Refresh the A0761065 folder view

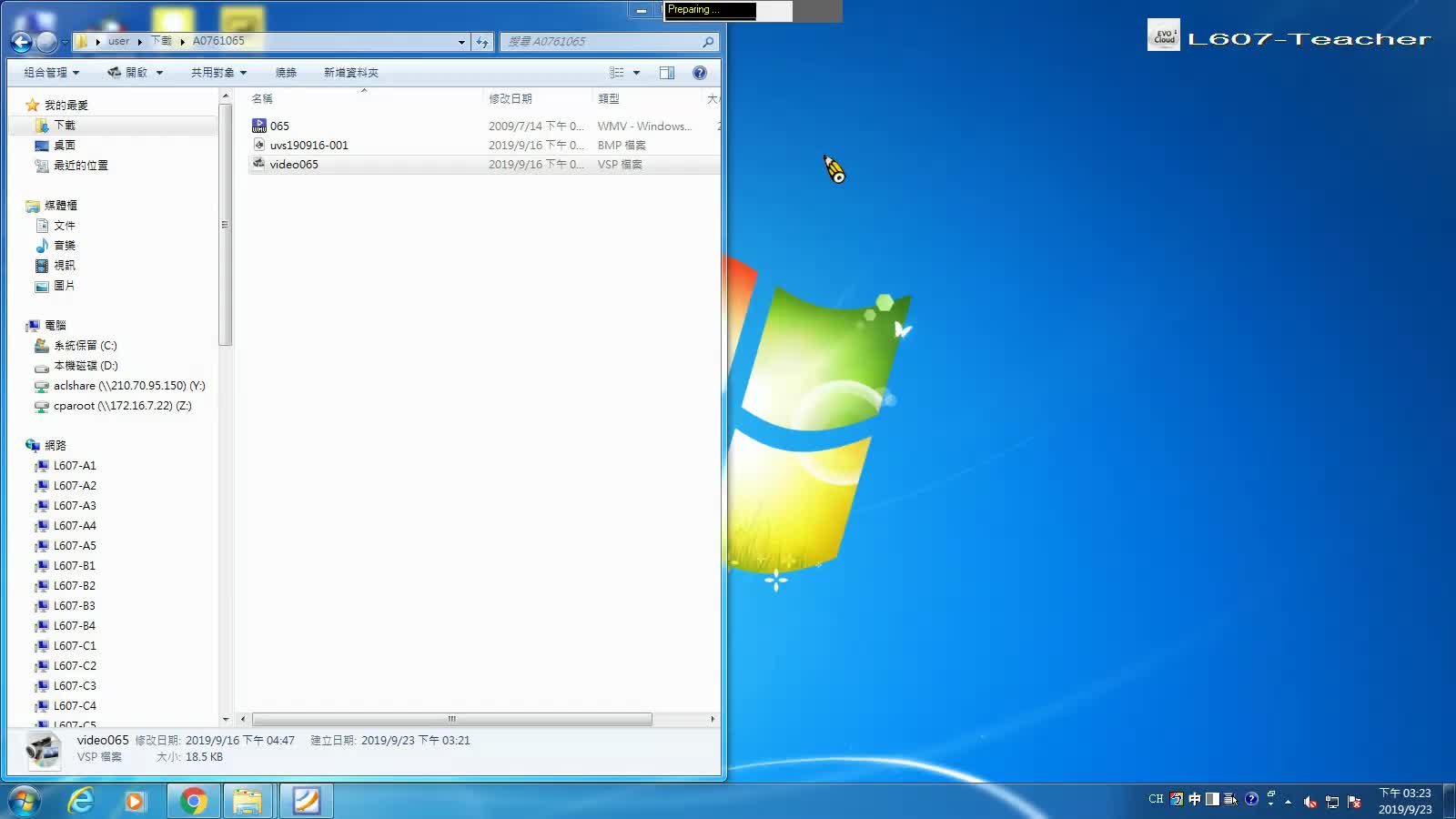coord(482,42)
